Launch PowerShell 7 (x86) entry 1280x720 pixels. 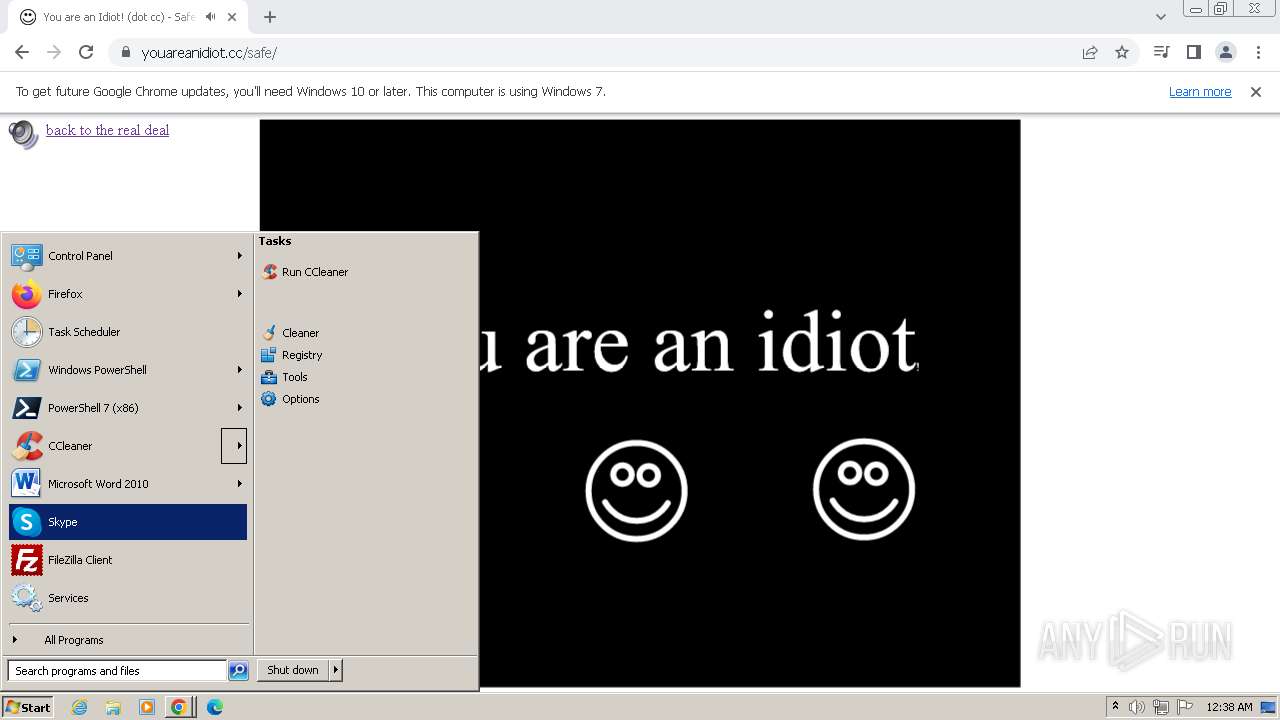(x=128, y=408)
